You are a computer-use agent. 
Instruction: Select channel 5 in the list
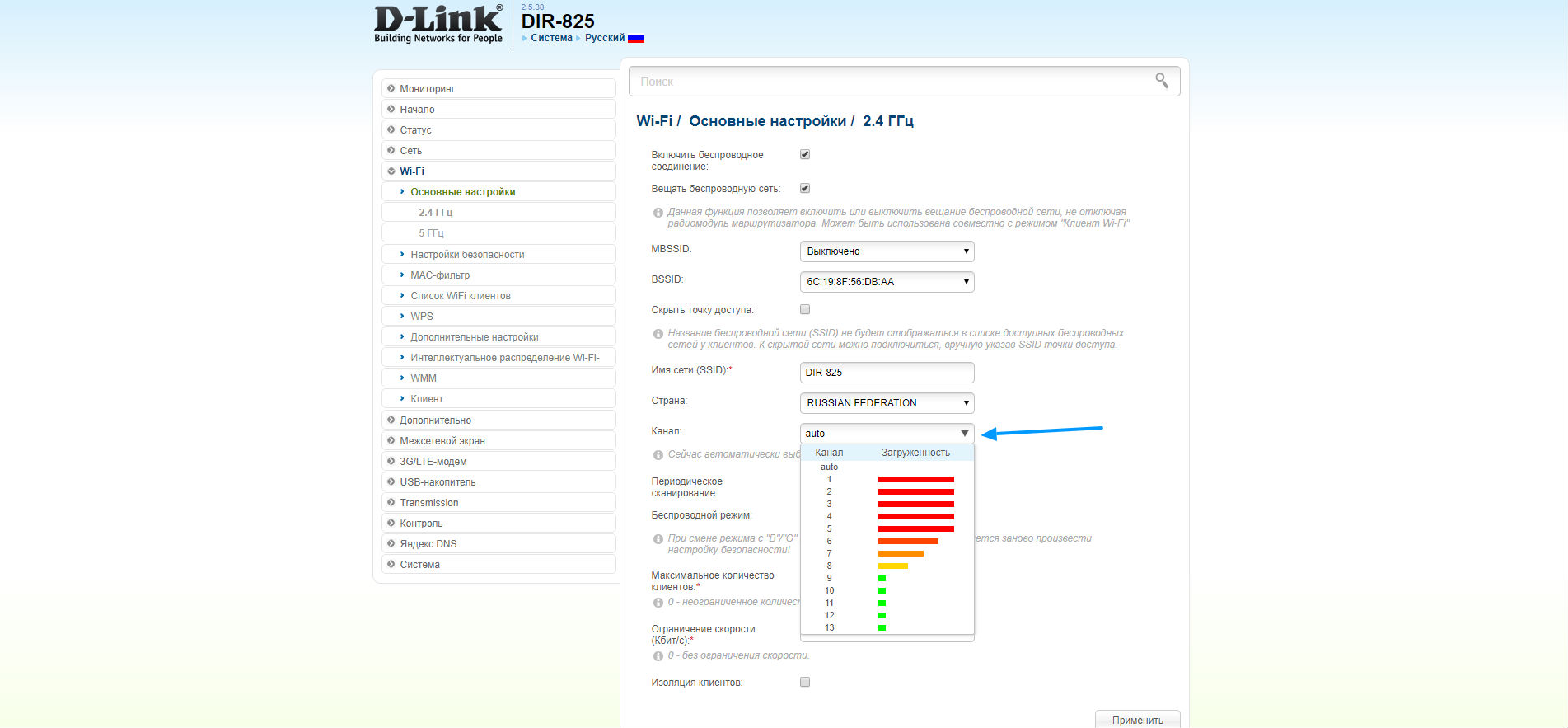pyautogui.click(x=887, y=528)
